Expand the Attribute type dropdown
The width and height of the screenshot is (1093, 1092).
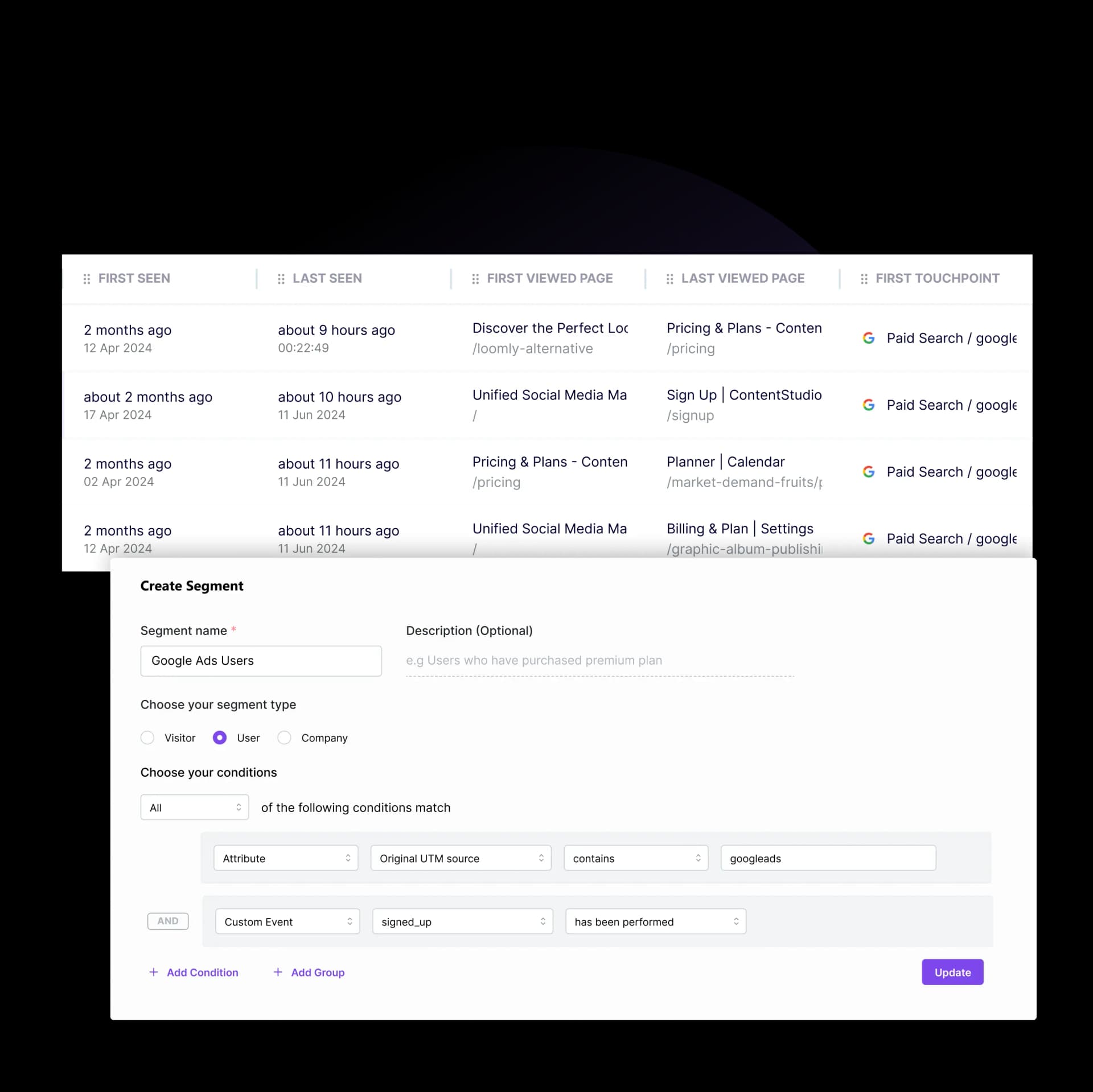tap(285, 858)
